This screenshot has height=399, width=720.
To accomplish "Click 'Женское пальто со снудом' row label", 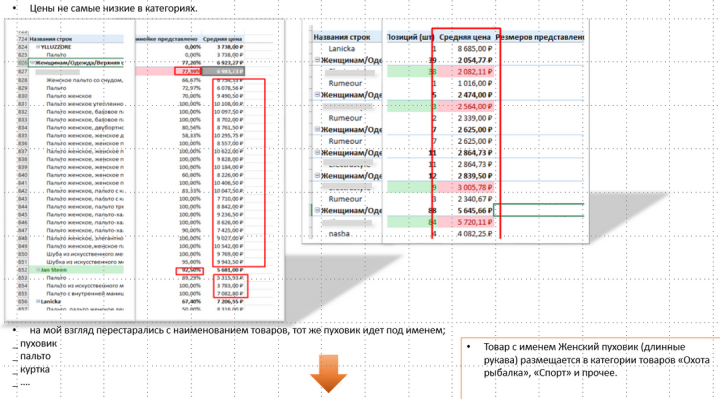I will click(x=84, y=80).
